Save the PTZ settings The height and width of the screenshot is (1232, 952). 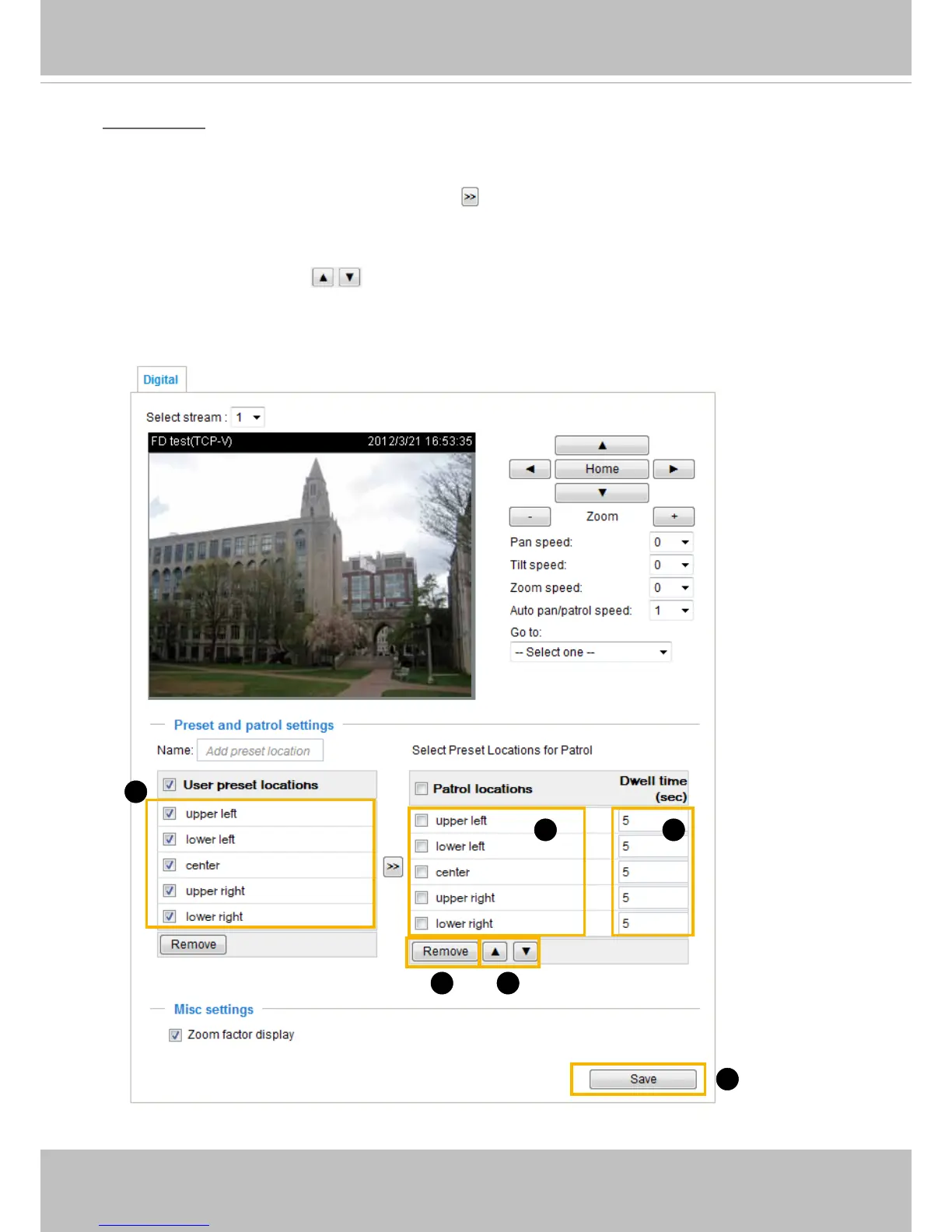[x=642, y=1079]
